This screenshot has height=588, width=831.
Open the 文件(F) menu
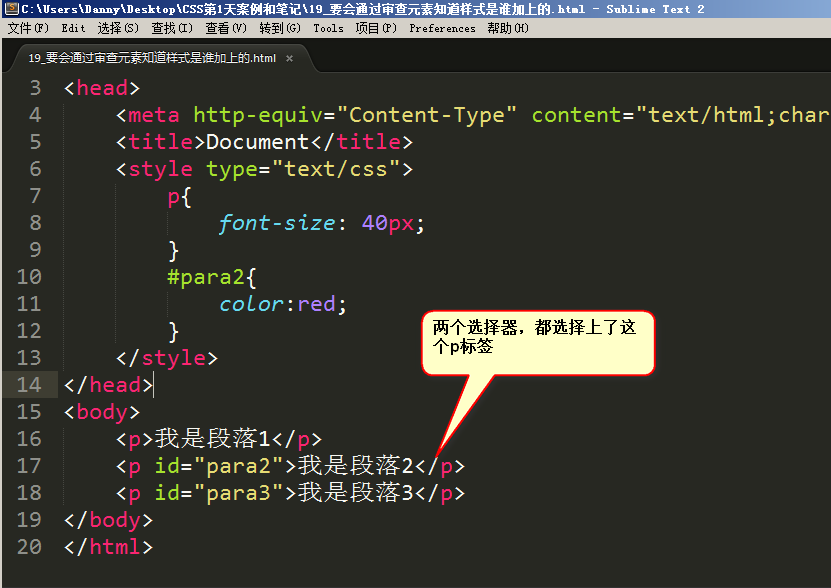(28, 28)
